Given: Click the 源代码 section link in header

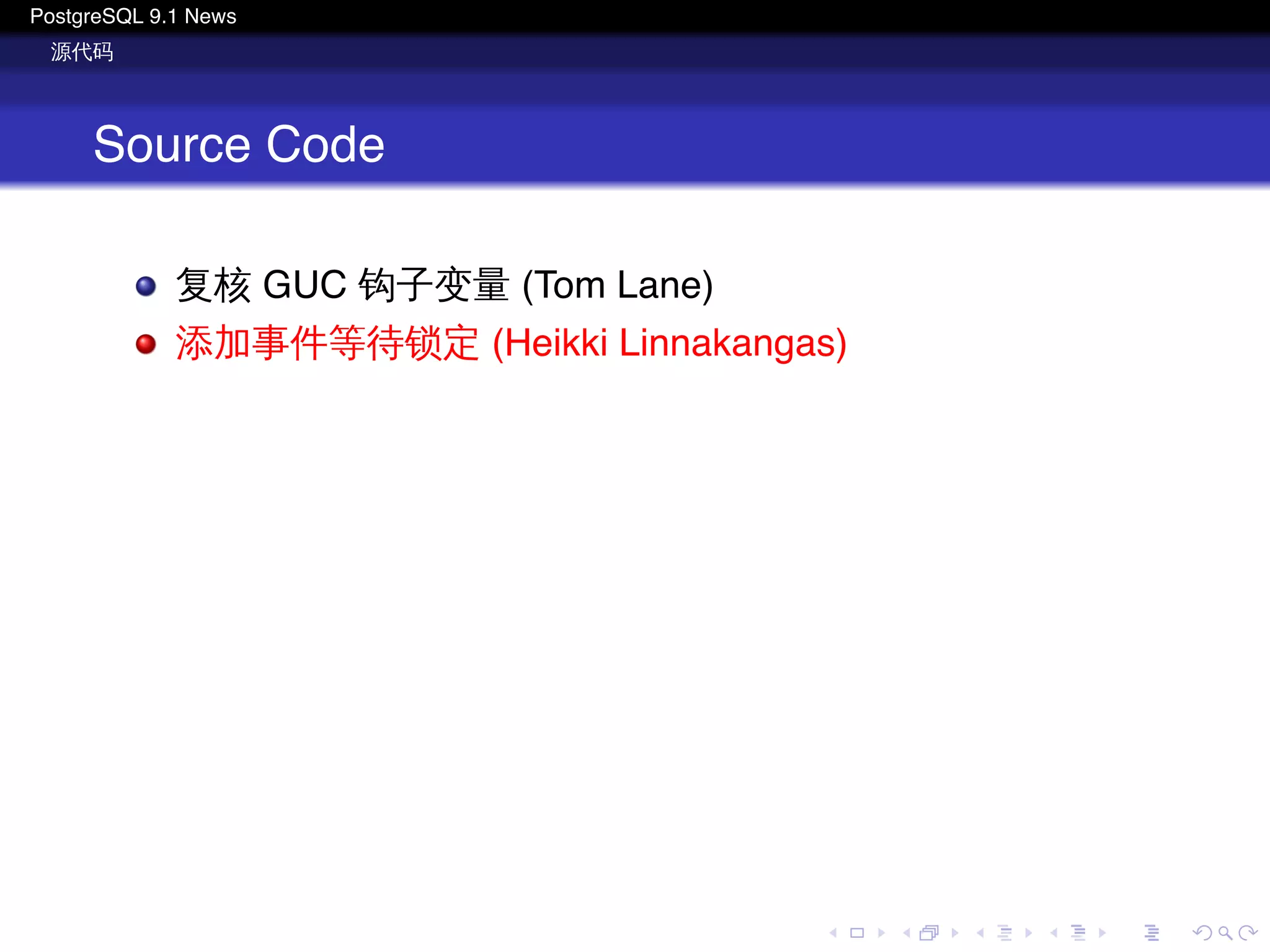Looking at the screenshot, I should pyautogui.click(x=82, y=51).
